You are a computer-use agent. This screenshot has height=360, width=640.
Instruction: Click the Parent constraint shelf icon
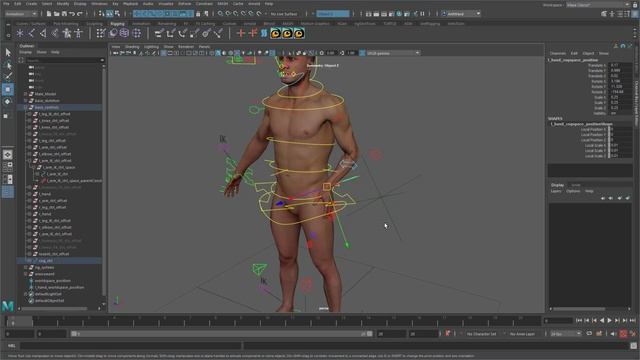[x=159, y=33]
